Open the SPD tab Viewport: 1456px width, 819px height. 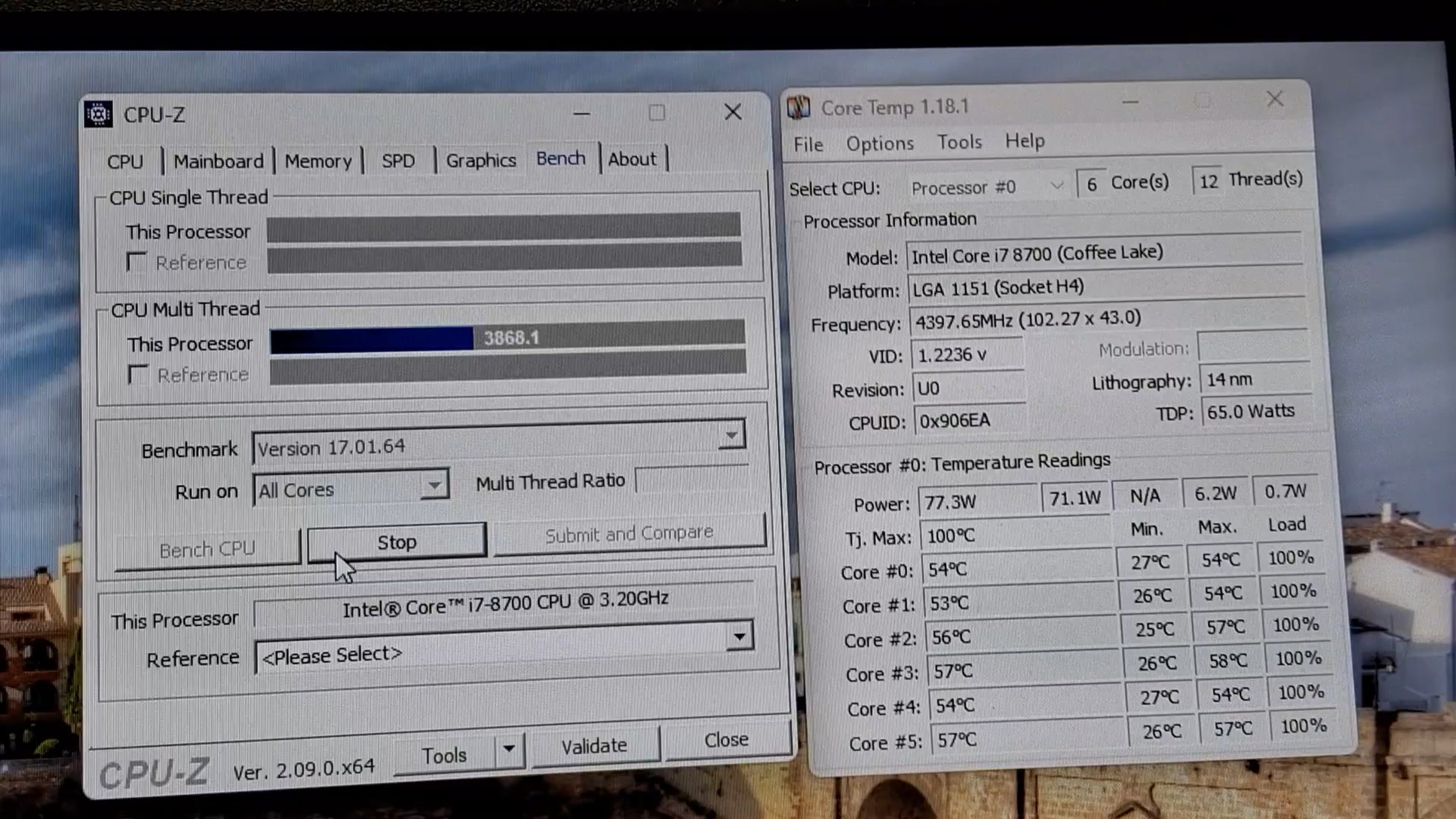coord(398,160)
